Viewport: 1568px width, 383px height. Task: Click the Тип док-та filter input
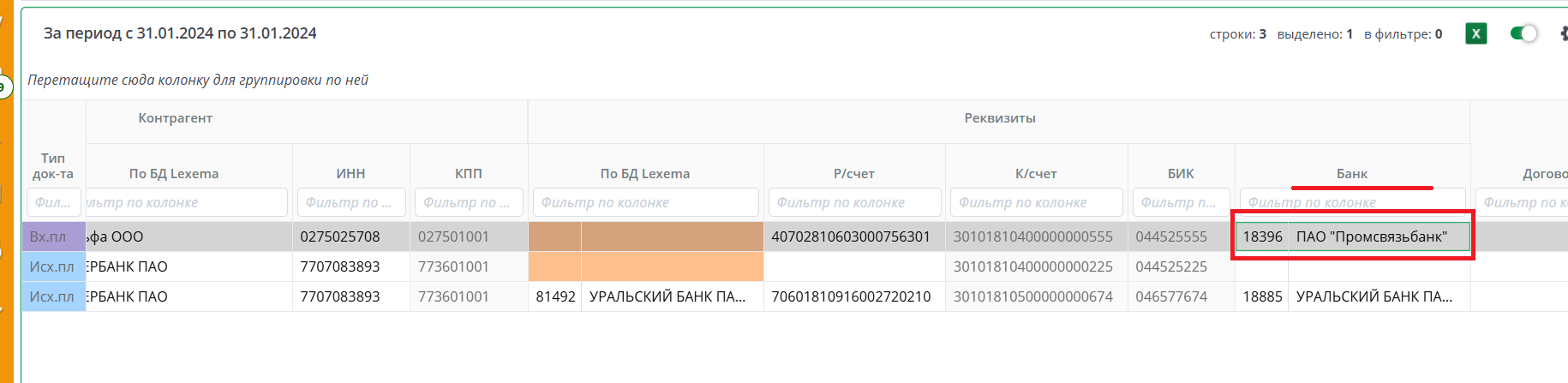[53, 202]
